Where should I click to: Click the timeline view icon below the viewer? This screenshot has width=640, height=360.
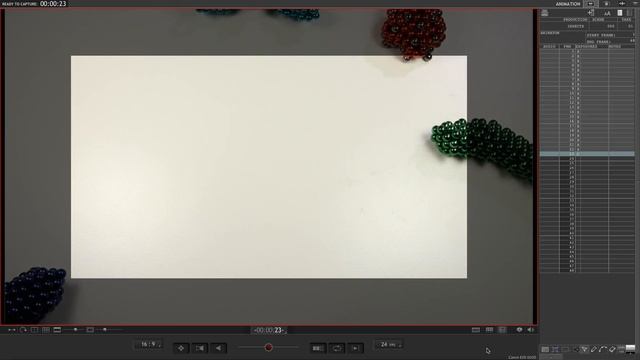click(476, 330)
